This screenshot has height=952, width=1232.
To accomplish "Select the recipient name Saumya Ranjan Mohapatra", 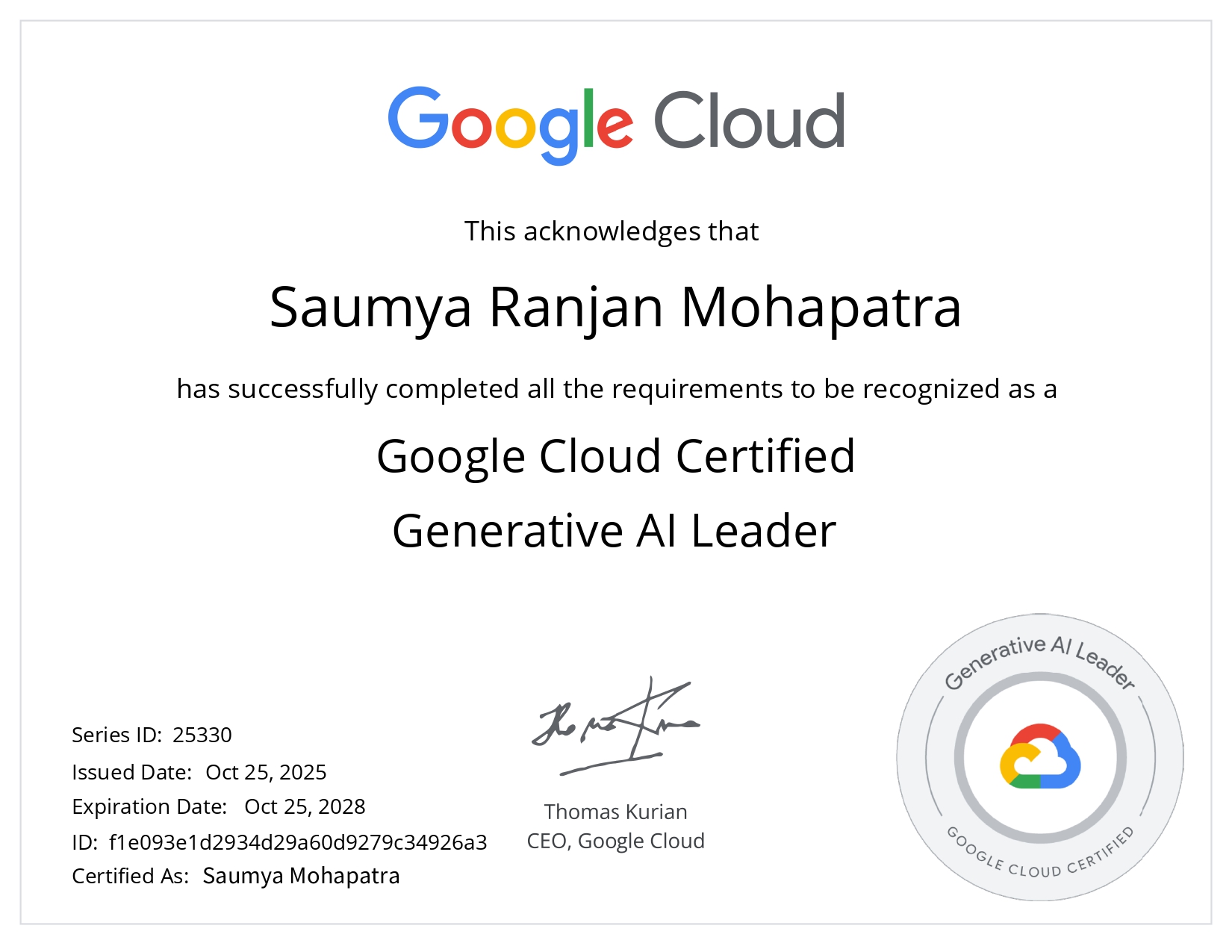I will (x=615, y=307).
